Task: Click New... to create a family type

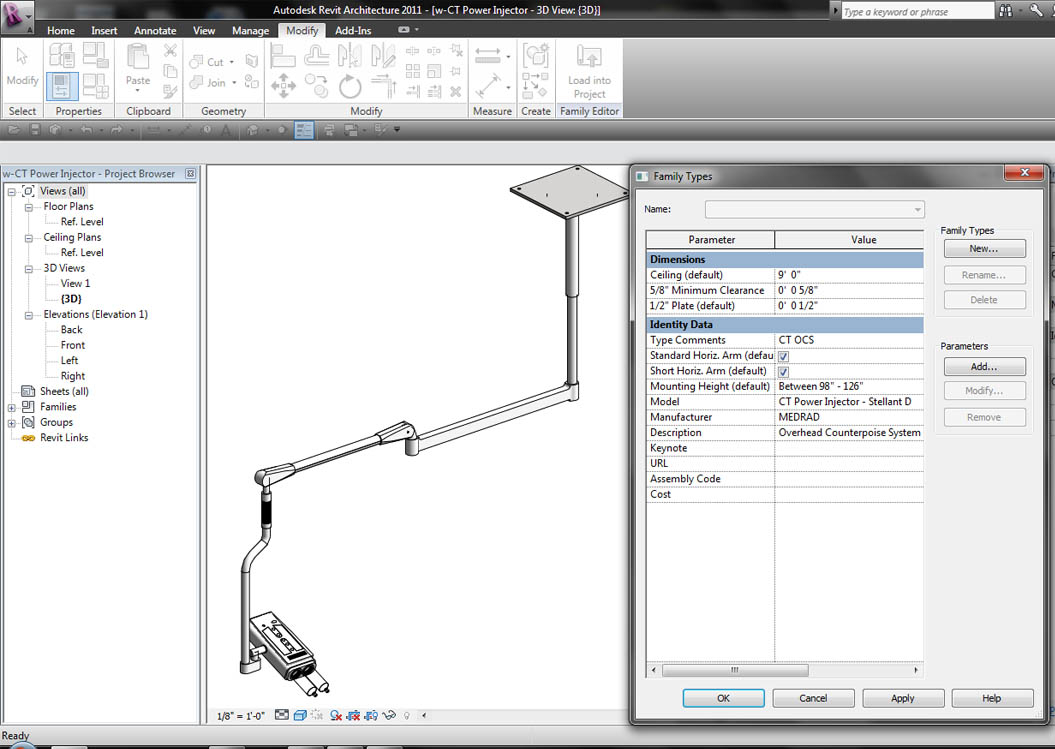Action: 984,248
